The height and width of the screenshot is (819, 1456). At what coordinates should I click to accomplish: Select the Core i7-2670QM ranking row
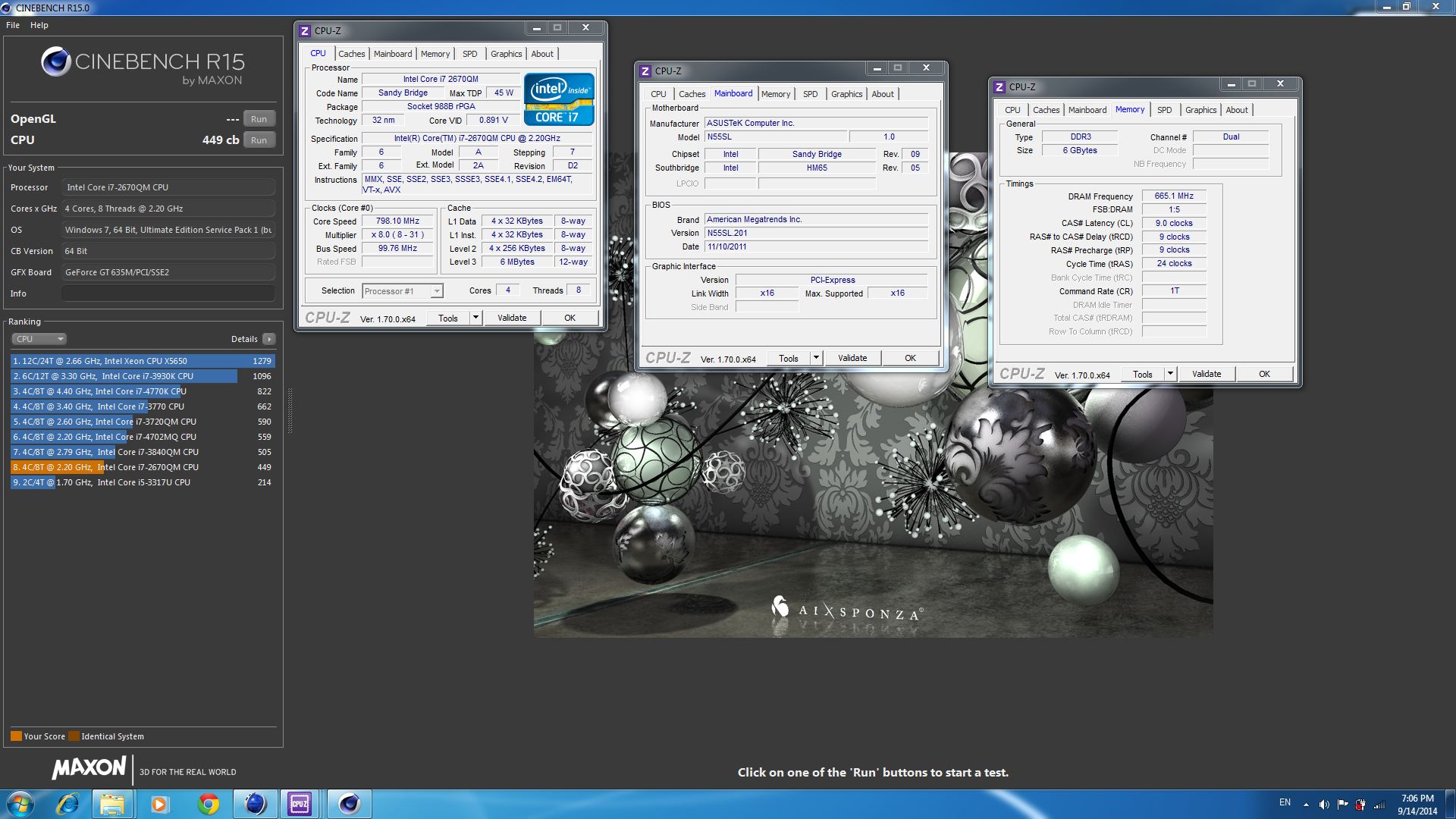(143, 467)
